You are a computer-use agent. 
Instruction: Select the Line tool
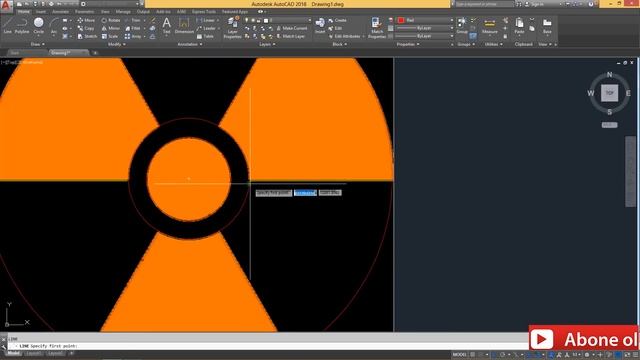(7, 25)
